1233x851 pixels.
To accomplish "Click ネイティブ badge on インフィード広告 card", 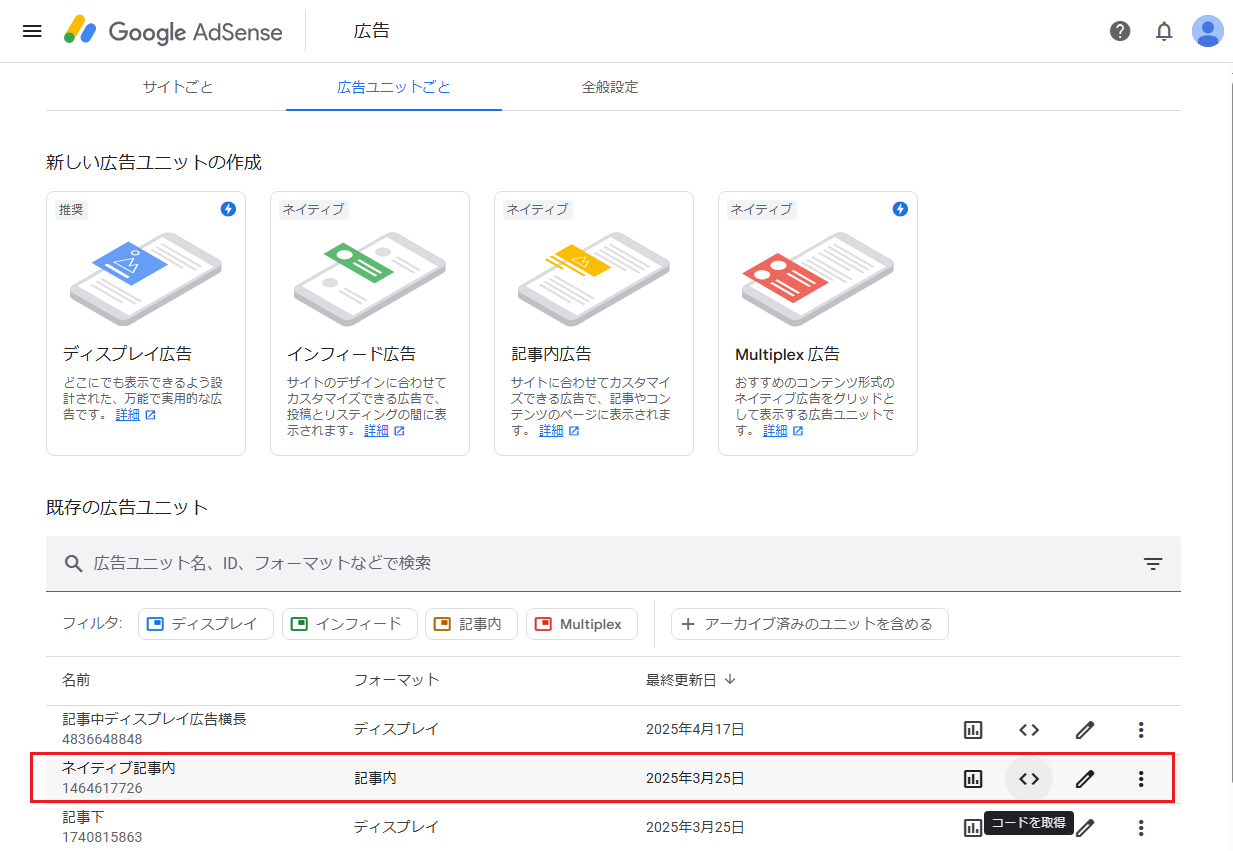I will tap(313, 210).
